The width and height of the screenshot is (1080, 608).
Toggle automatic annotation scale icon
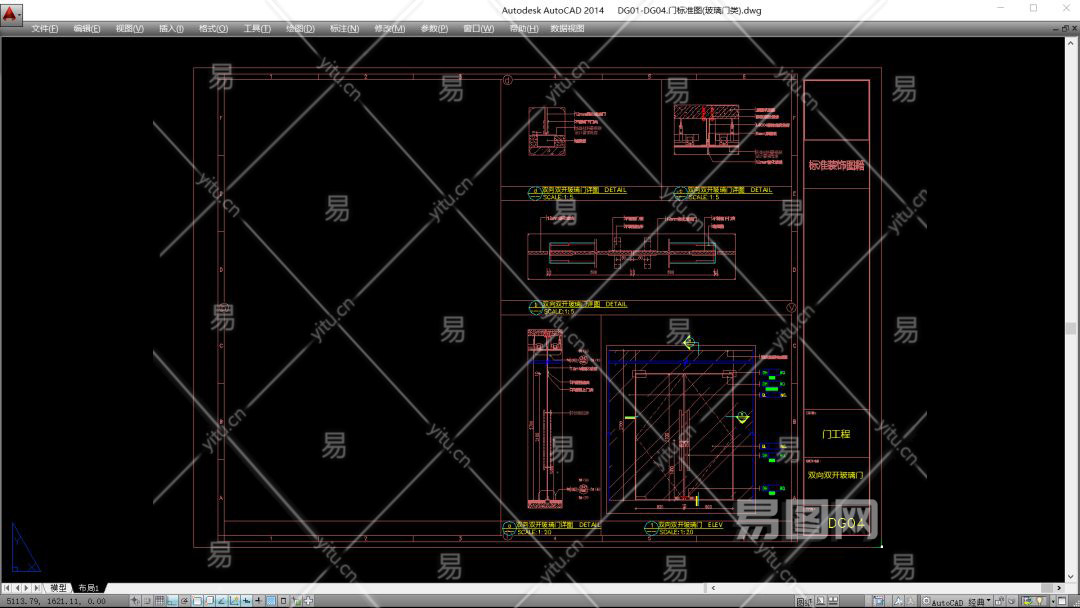point(911,601)
